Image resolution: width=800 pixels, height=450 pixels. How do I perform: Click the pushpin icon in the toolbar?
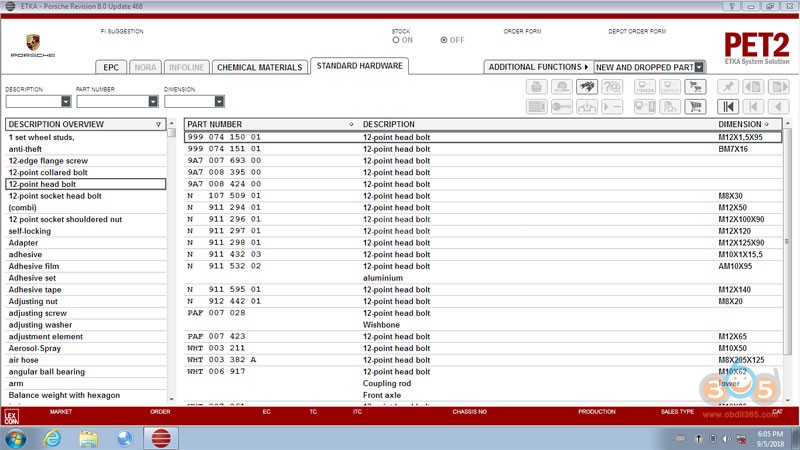(x=728, y=87)
